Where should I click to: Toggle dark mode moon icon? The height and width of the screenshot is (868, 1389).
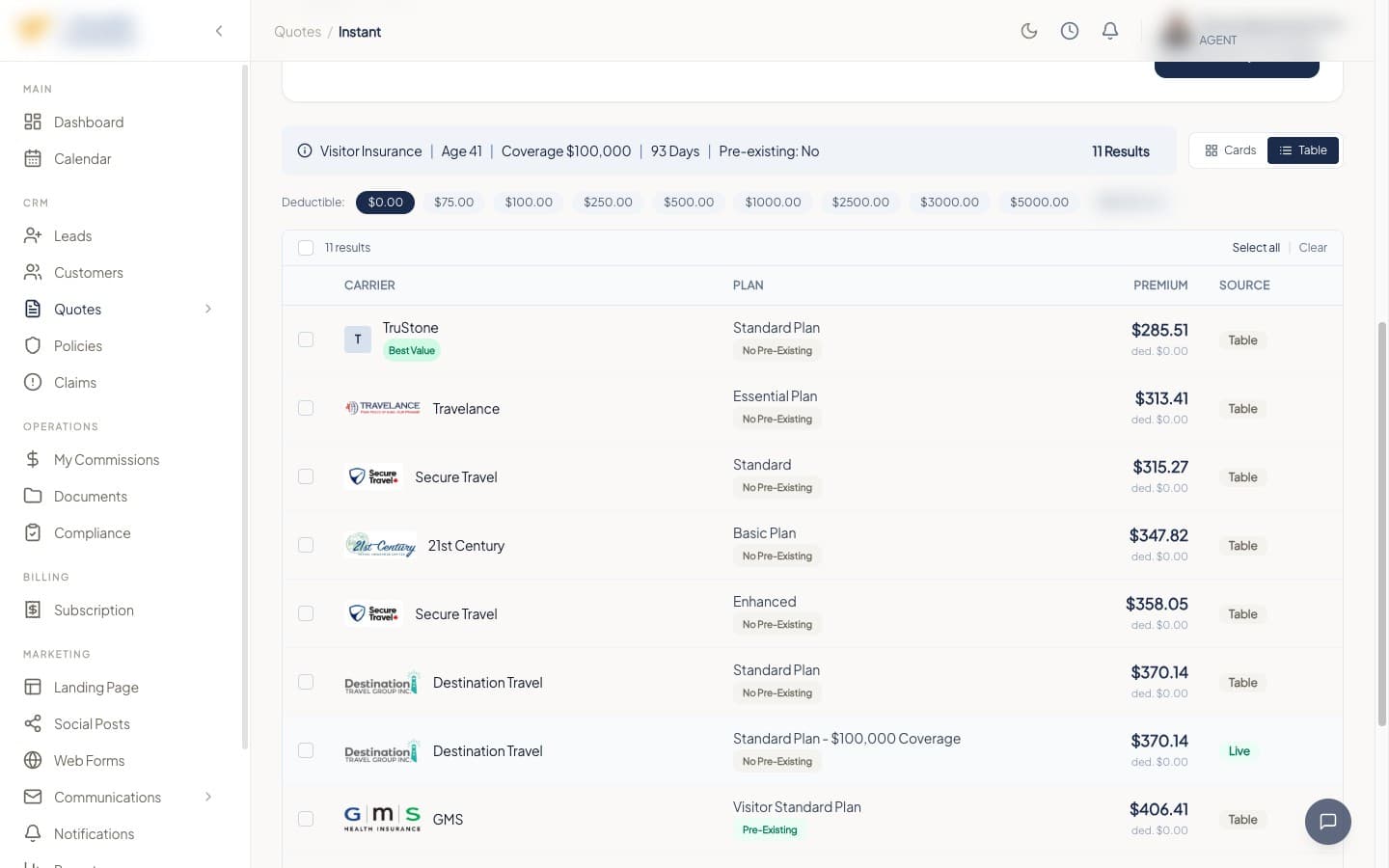pos(1029,31)
